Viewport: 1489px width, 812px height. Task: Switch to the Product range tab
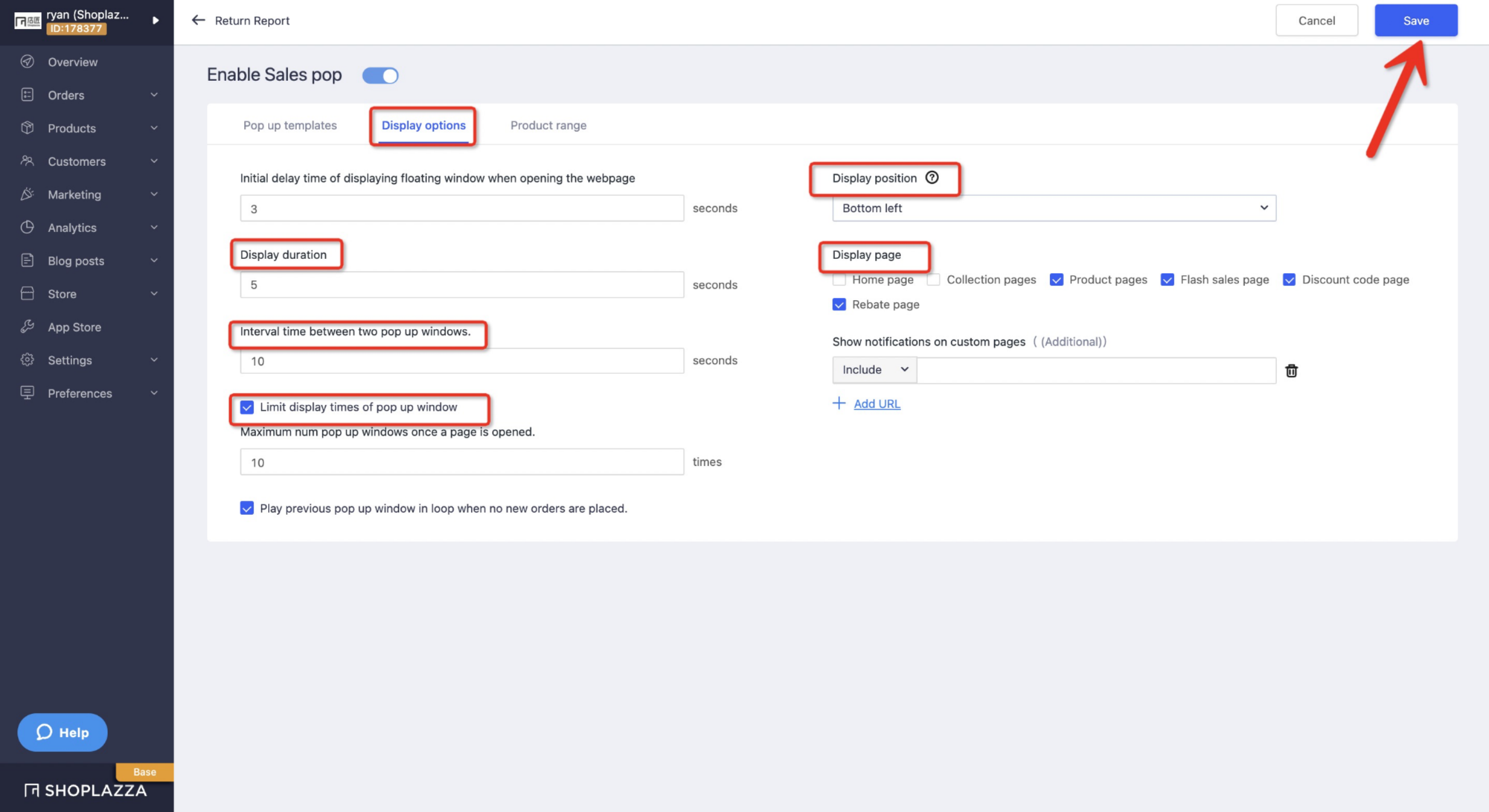(548, 125)
